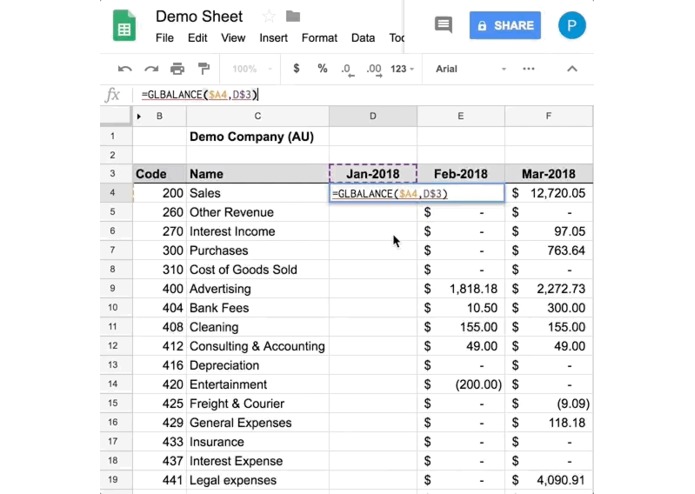Click the 97.05 Interest Income value
695x494 pixels.
[548, 231]
